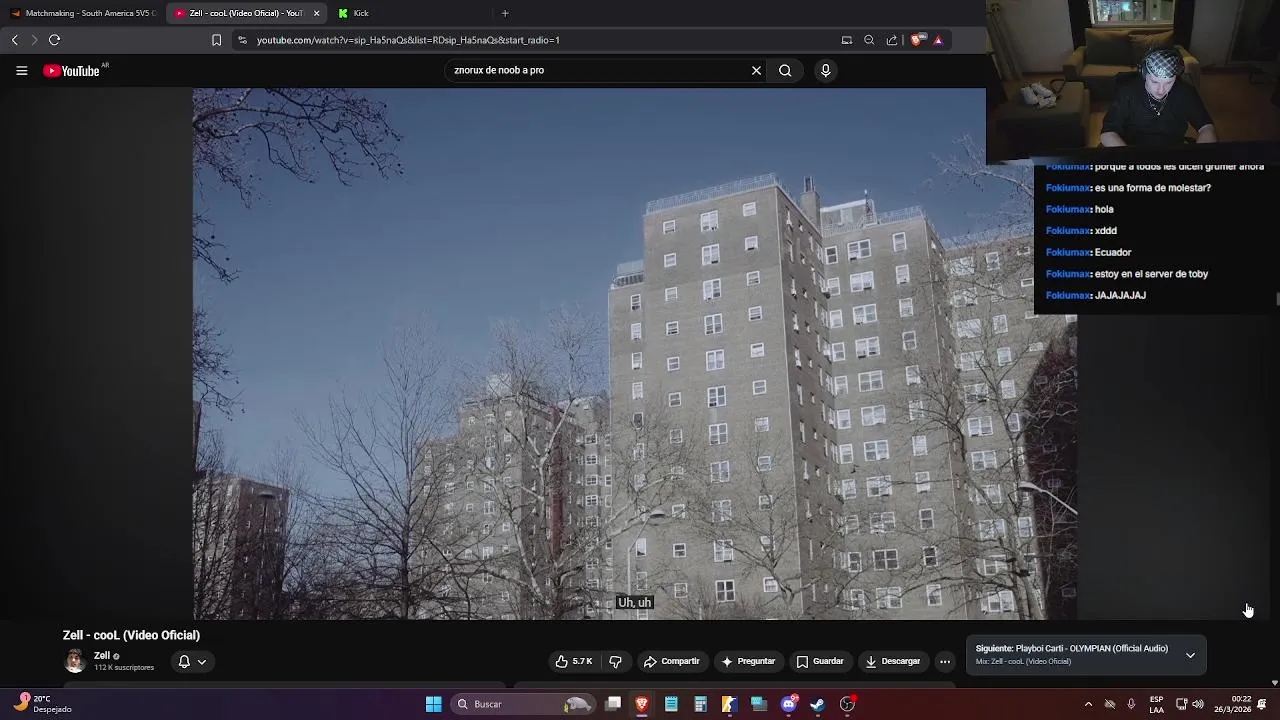Clear the YouTube search box text
The width and height of the screenshot is (1280, 720).
click(x=756, y=70)
